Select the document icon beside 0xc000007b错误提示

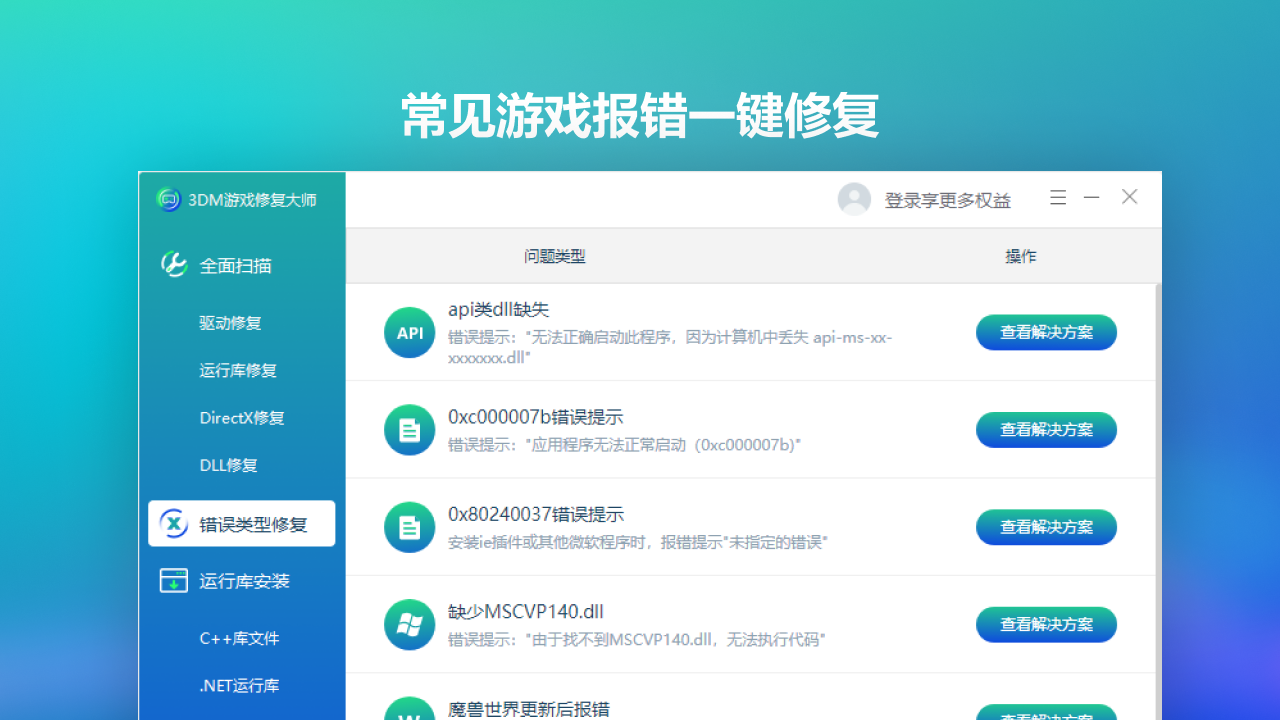pyautogui.click(x=409, y=430)
